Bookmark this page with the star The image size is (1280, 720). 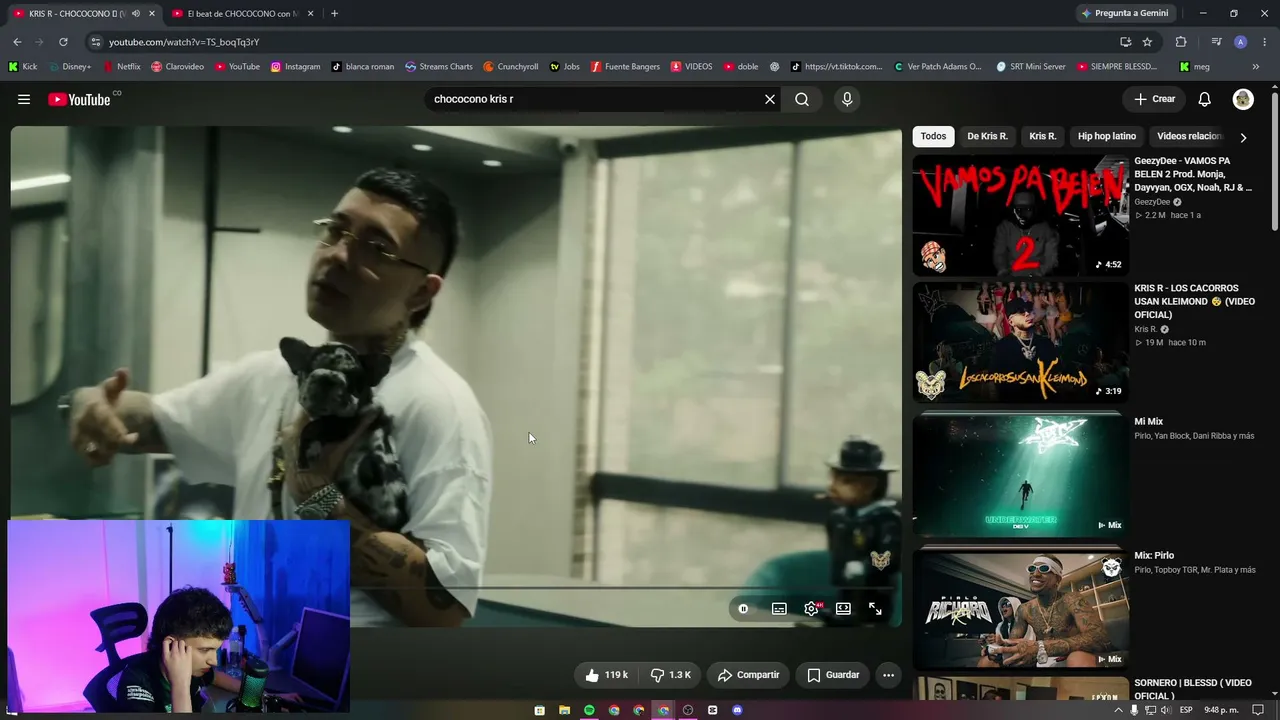click(1147, 42)
